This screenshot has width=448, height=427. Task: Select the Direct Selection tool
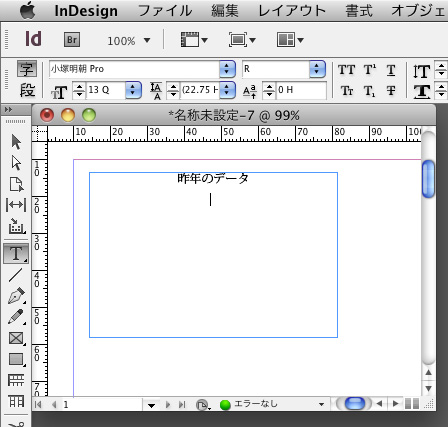point(16,163)
